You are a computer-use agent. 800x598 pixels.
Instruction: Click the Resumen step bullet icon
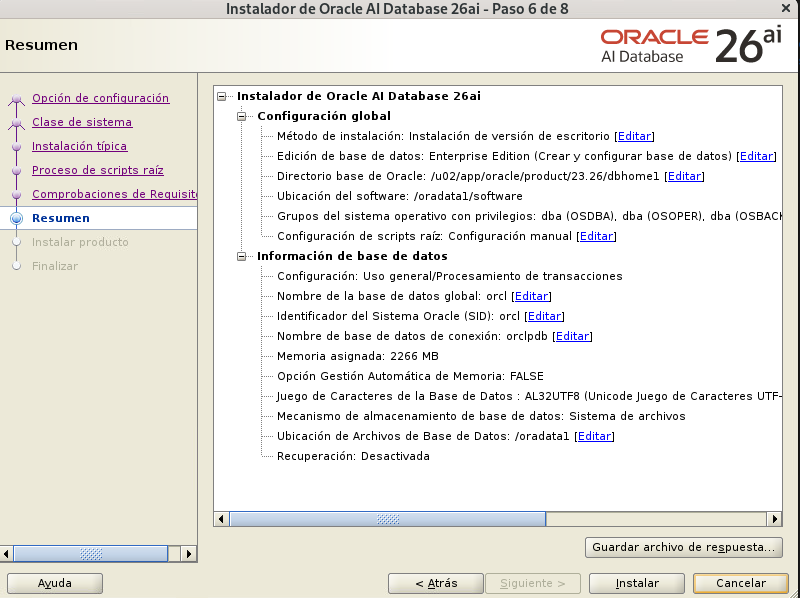[x=16, y=218]
